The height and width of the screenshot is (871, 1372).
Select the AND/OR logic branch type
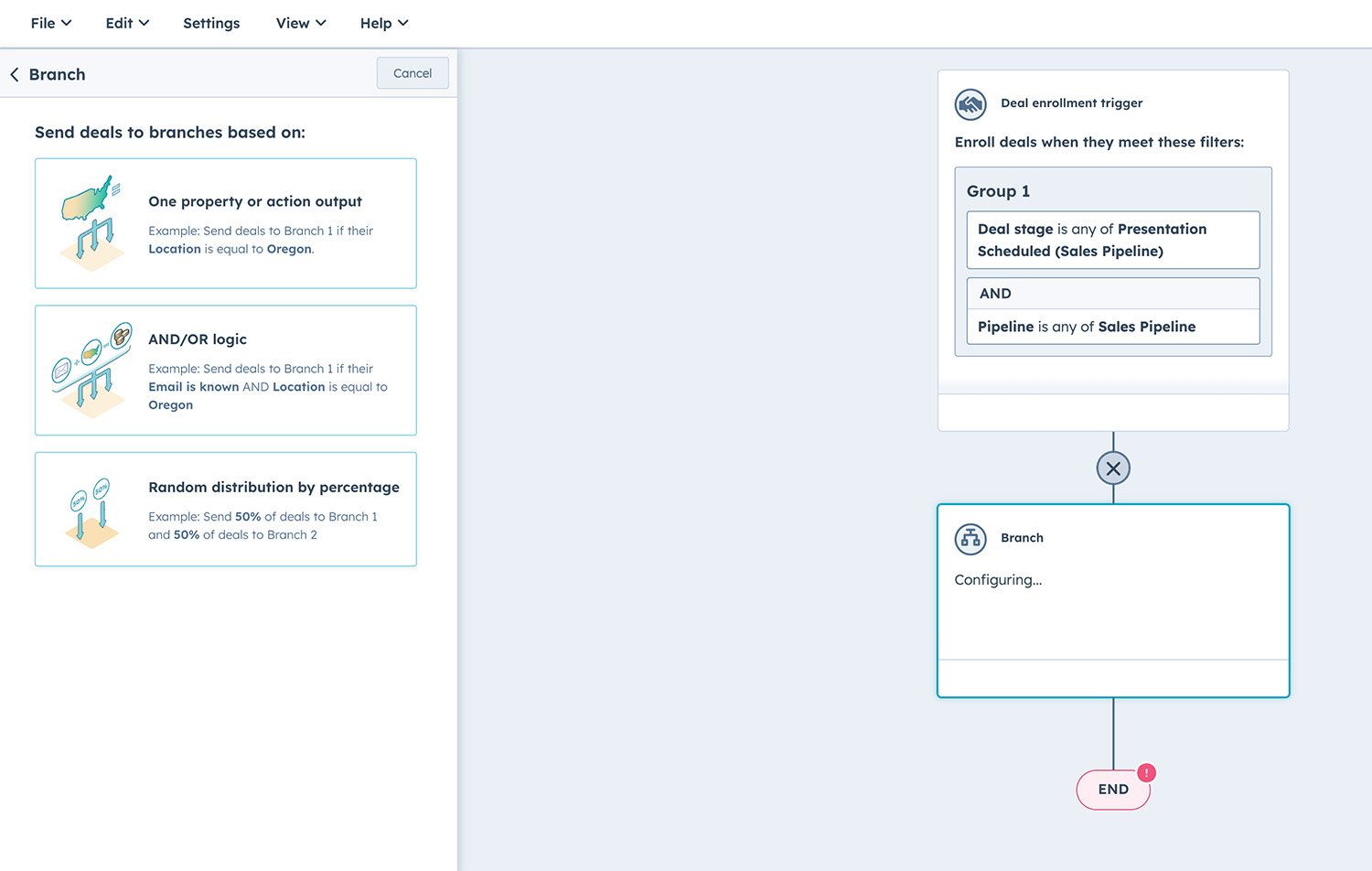click(x=198, y=339)
